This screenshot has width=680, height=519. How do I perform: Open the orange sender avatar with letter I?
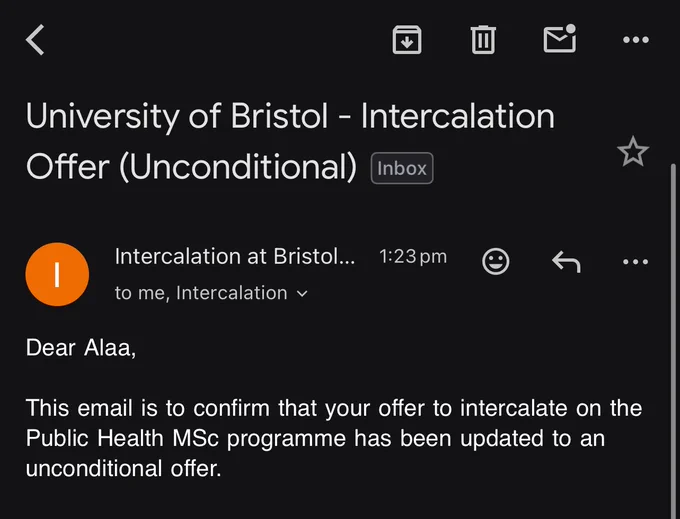[x=57, y=274]
